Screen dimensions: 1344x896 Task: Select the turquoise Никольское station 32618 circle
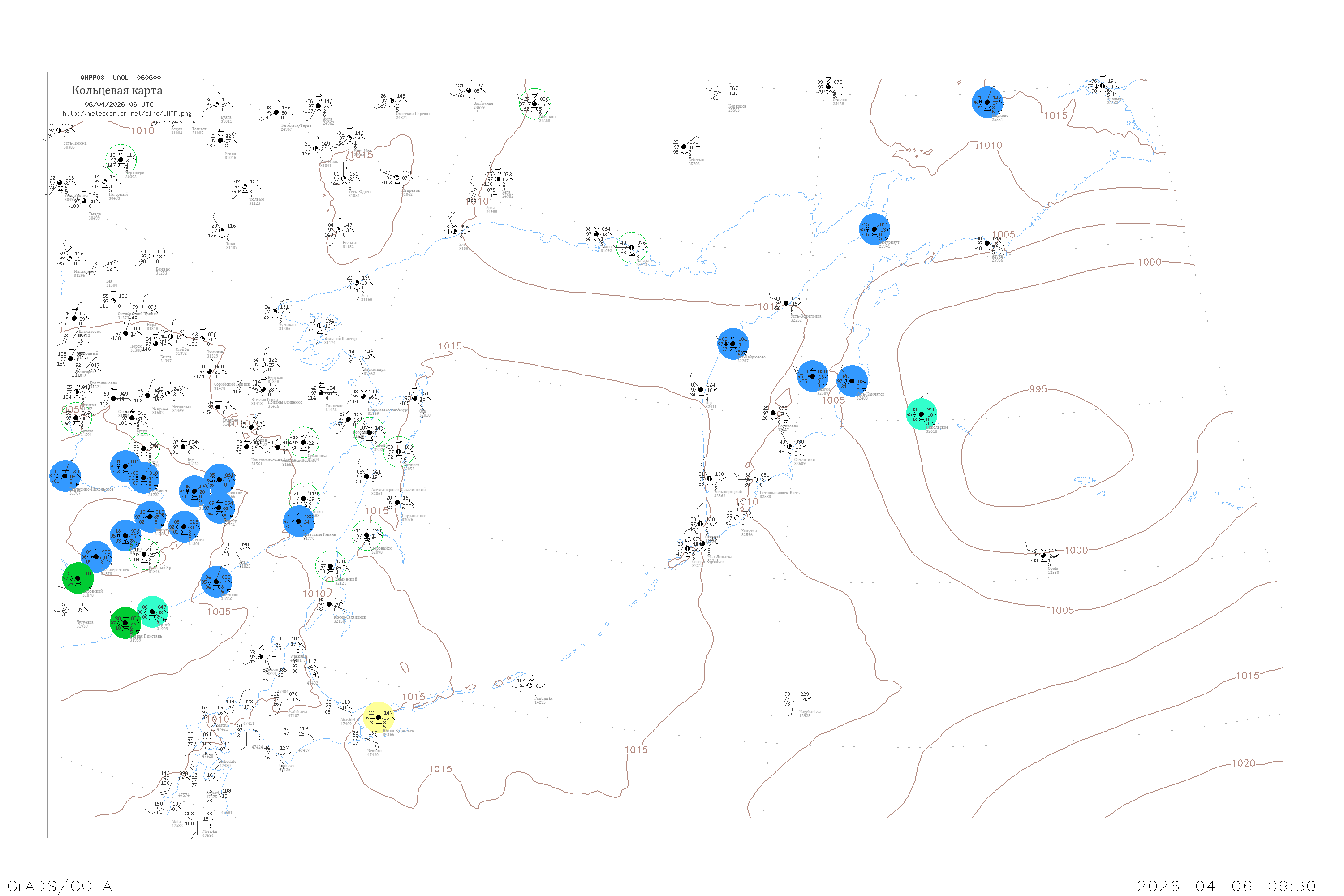pyautogui.click(x=921, y=414)
